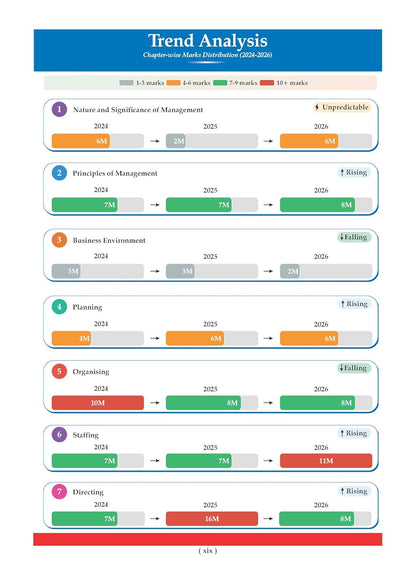The height and width of the screenshot is (585, 416).
Task: Click the Unpredictable trend tag
Action: (342, 107)
